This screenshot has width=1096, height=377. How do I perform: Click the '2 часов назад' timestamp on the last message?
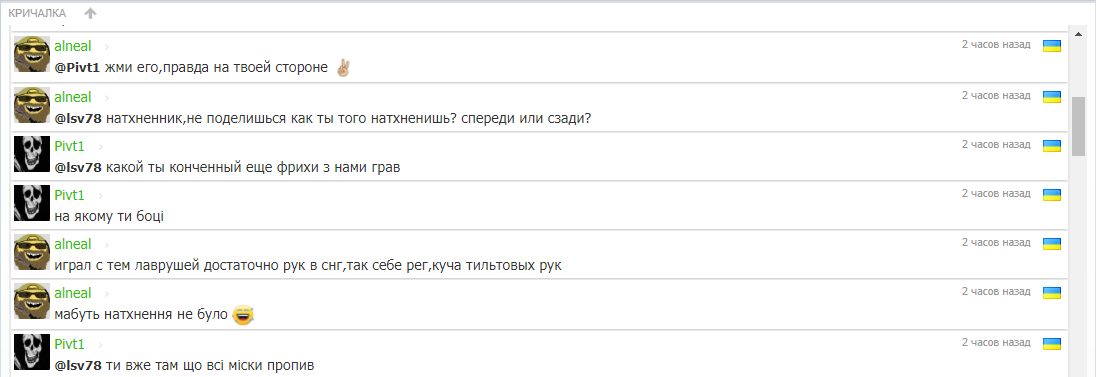(x=995, y=343)
